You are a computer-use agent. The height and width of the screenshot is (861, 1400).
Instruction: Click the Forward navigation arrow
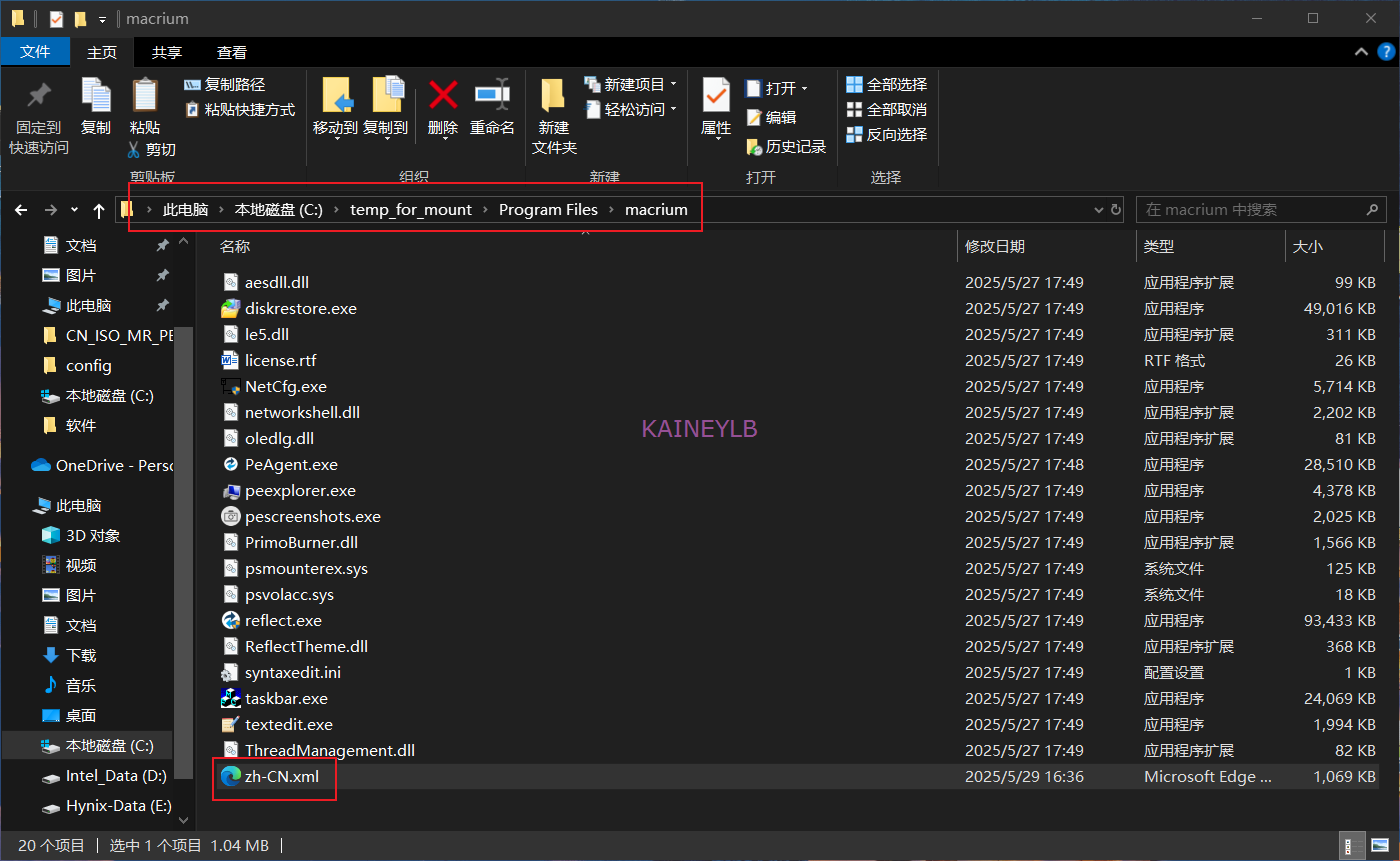(51, 210)
